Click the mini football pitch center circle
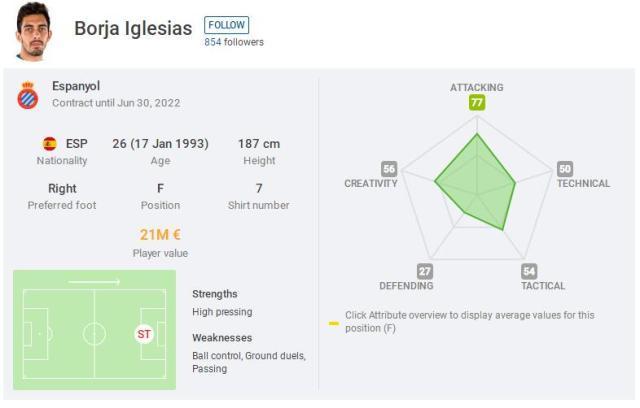This screenshot has width=640, height=408. point(94,334)
